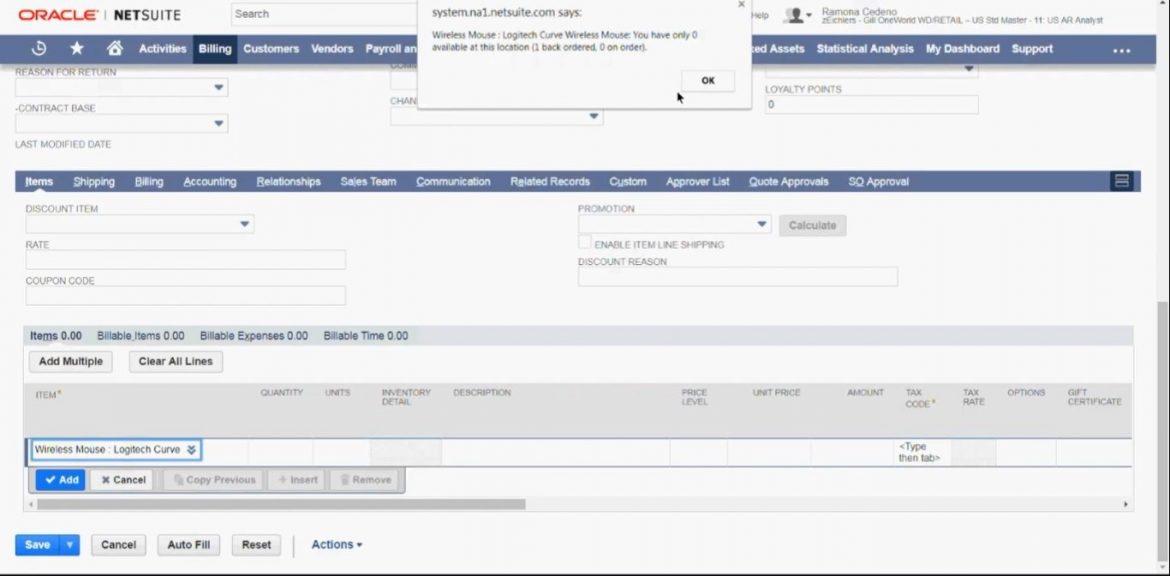Click the list view icon on the subtab bar

tap(1120, 181)
